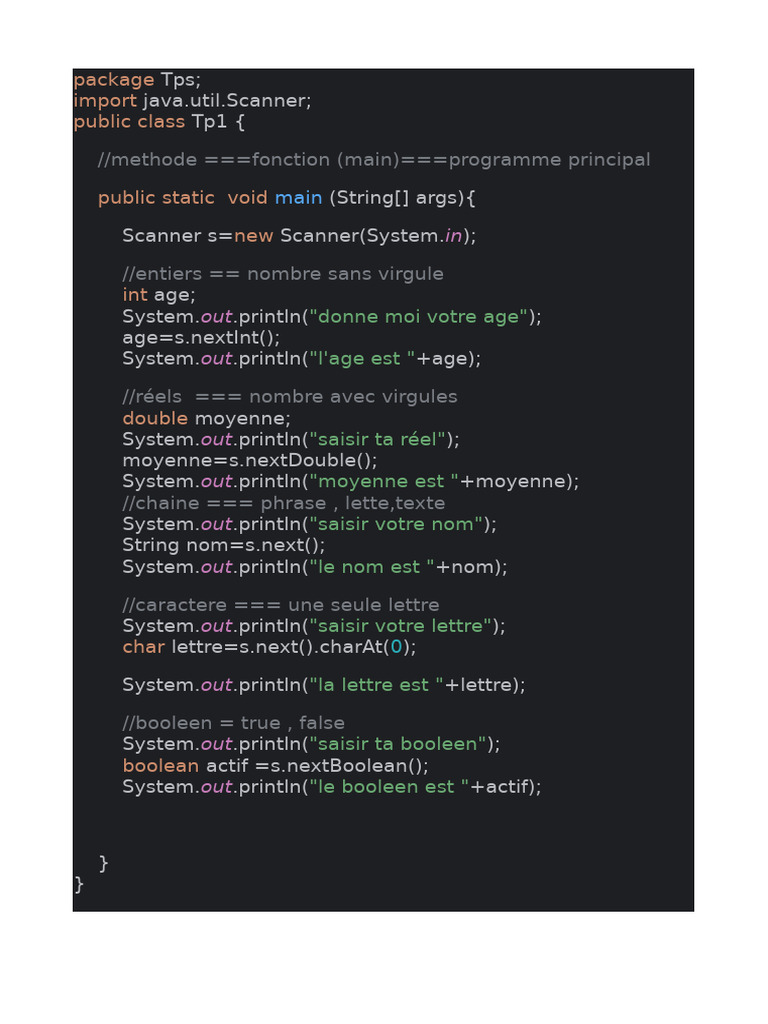Click the 'age=s.nextInt();' line
Viewport: 768px width, 1024px height.
point(201,338)
